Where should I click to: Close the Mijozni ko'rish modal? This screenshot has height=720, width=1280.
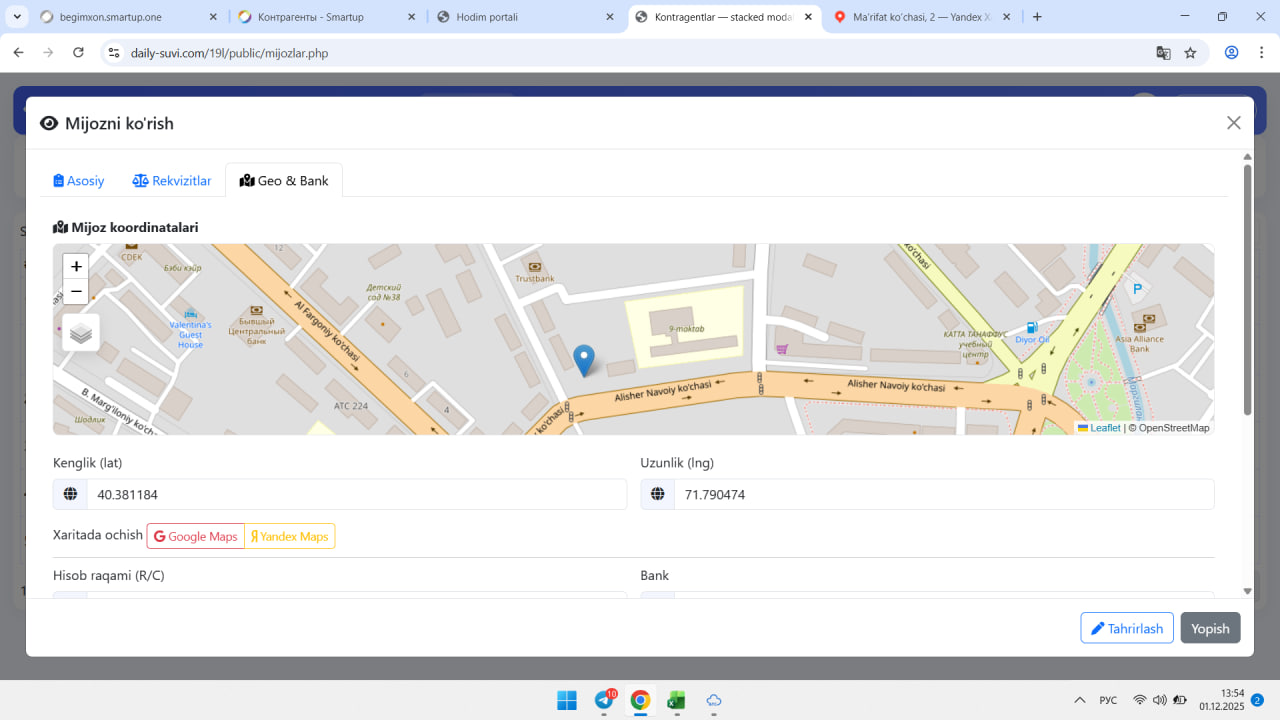pos(1233,123)
